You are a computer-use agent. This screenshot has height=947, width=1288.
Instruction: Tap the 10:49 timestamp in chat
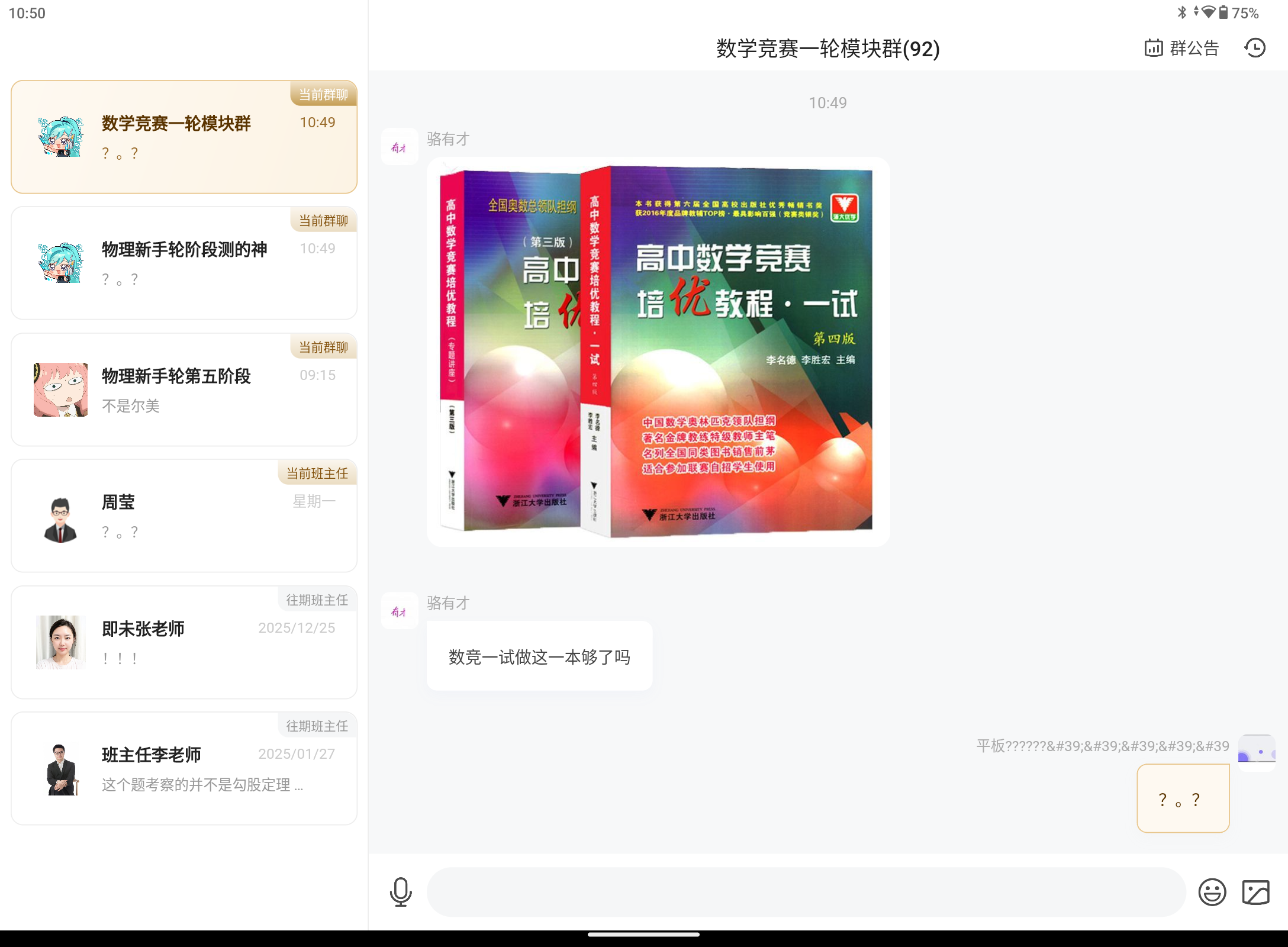click(827, 103)
